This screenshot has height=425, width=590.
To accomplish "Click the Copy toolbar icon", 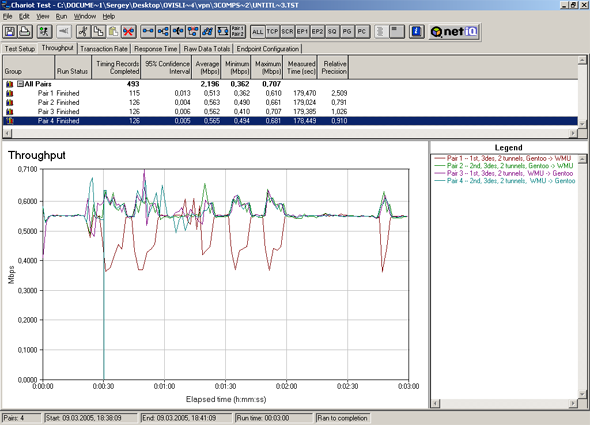I will tap(98, 32).
